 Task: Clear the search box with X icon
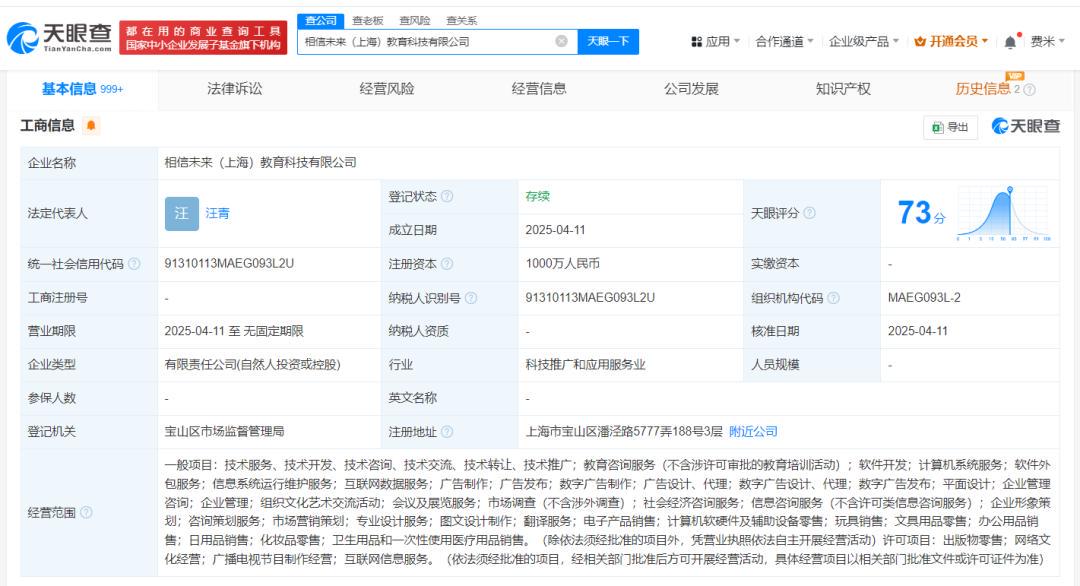click(561, 41)
